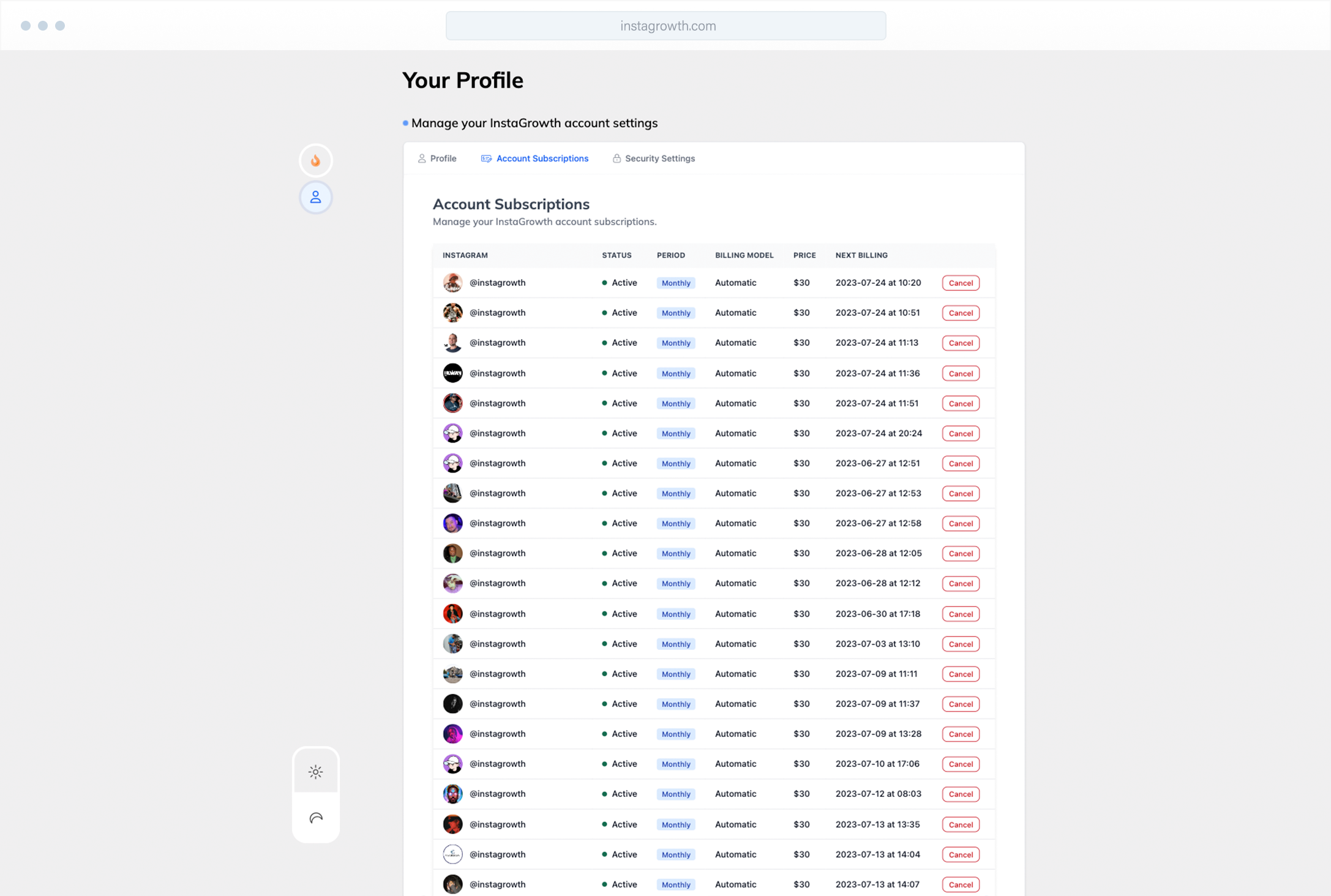Click the arc icon below the sun
This screenshot has width=1331, height=896.
tap(315, 818)
